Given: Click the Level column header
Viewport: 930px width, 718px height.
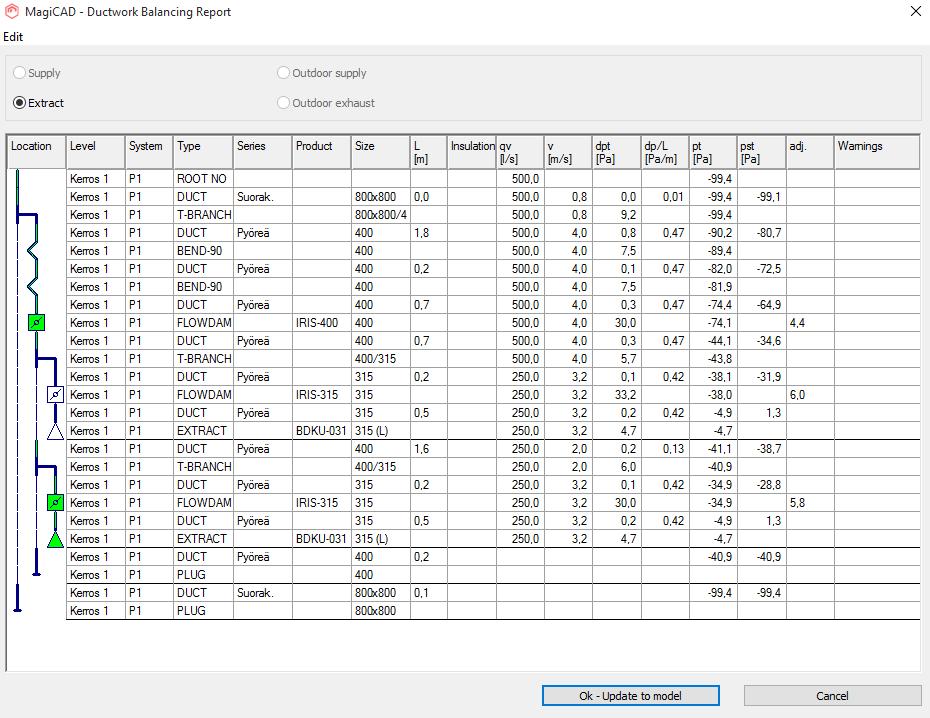Looking at the screenshot, I should 95,152.
